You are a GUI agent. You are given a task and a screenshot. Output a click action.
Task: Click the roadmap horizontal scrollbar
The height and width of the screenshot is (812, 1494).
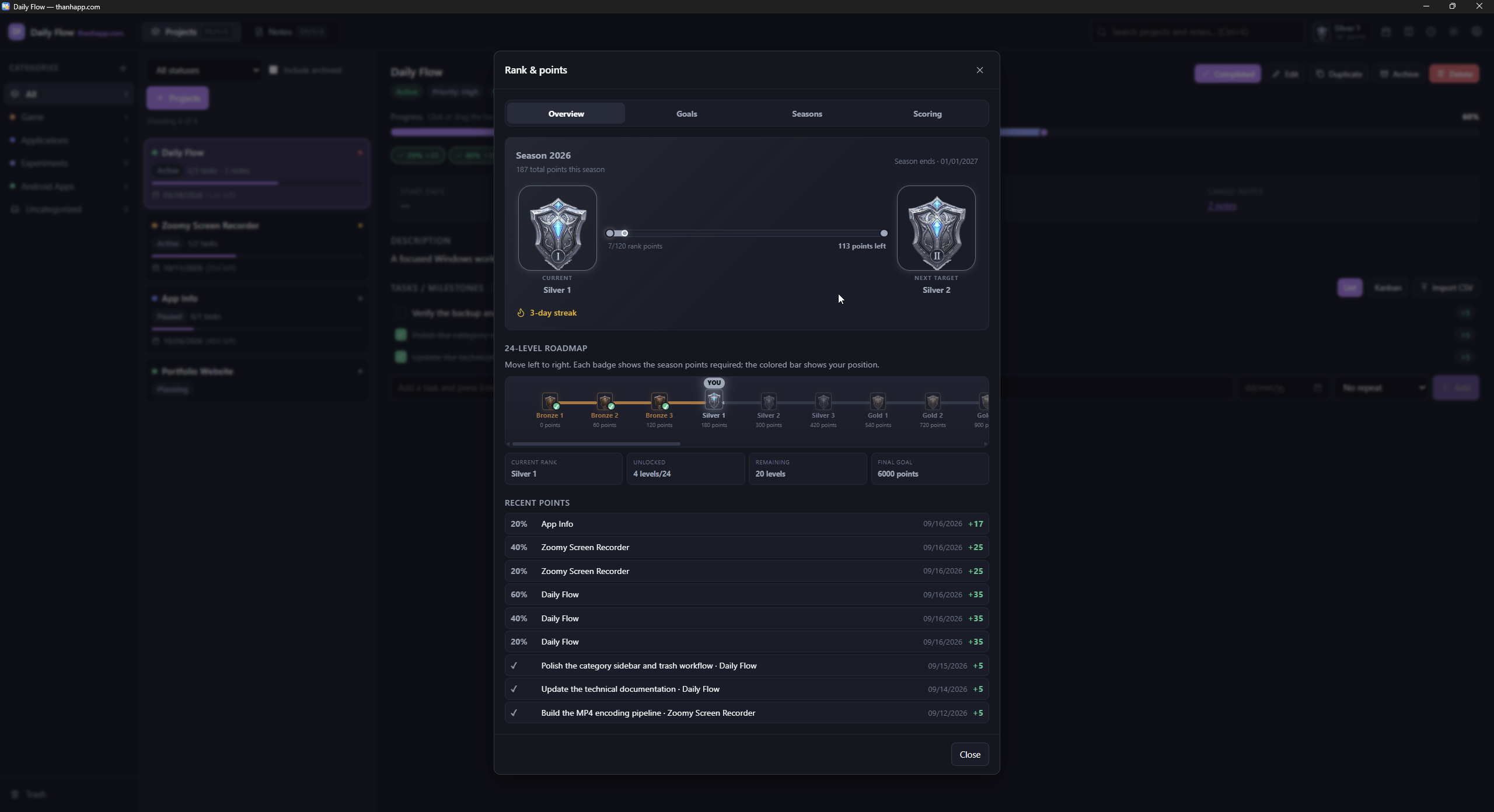pos(596,444)
